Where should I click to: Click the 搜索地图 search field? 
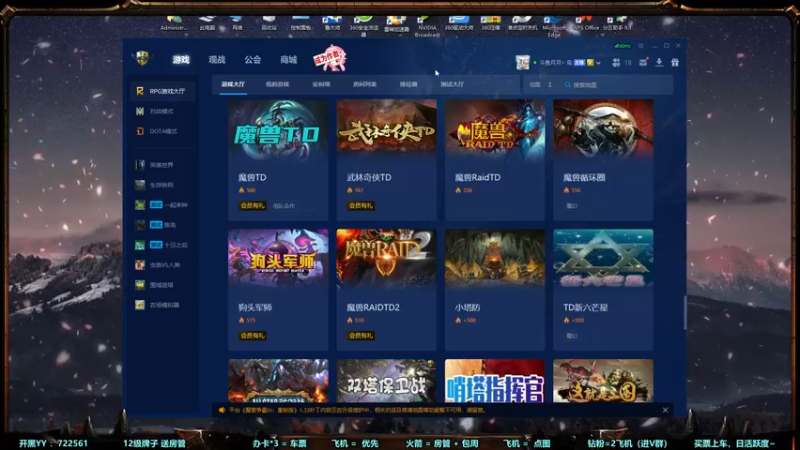(x=616, y=85)
